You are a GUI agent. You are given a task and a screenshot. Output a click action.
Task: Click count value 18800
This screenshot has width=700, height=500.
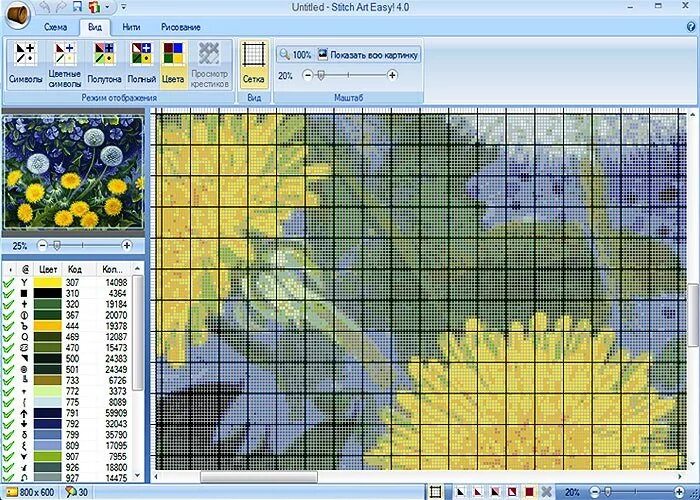point(116,467)
